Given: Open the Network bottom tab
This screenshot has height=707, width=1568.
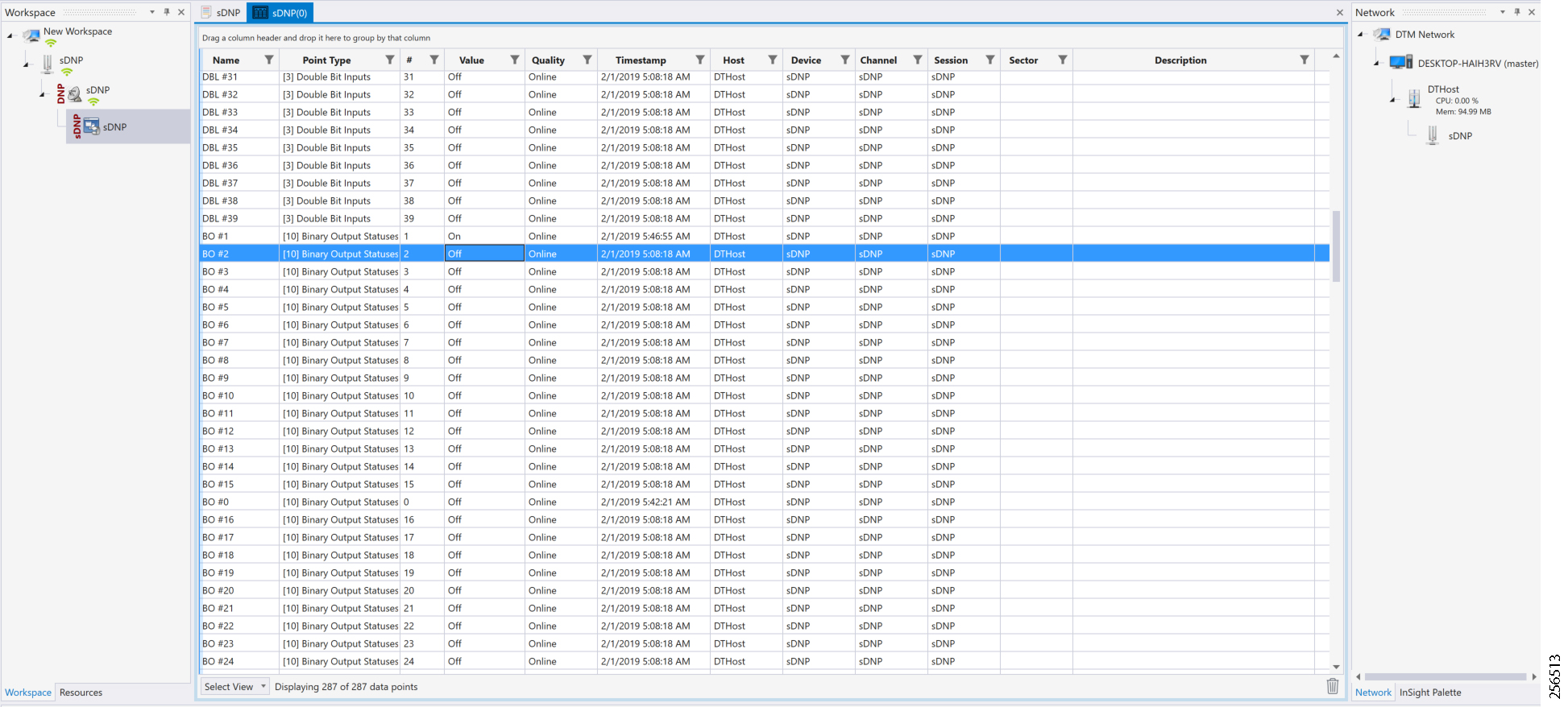Looking at the screenshot, I should [1373, 693].
